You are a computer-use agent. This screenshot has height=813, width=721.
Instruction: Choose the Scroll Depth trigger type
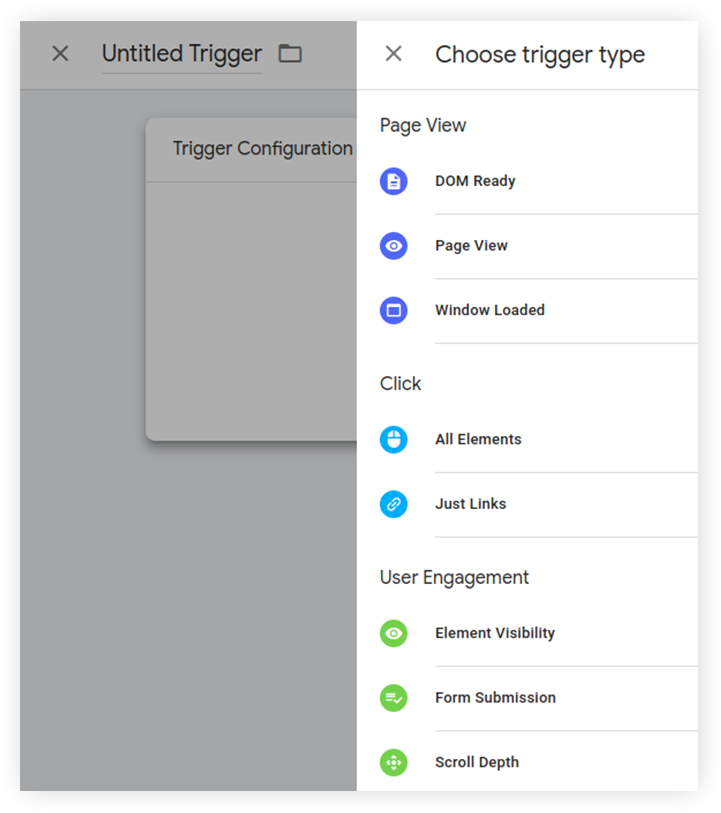(477, 762)
